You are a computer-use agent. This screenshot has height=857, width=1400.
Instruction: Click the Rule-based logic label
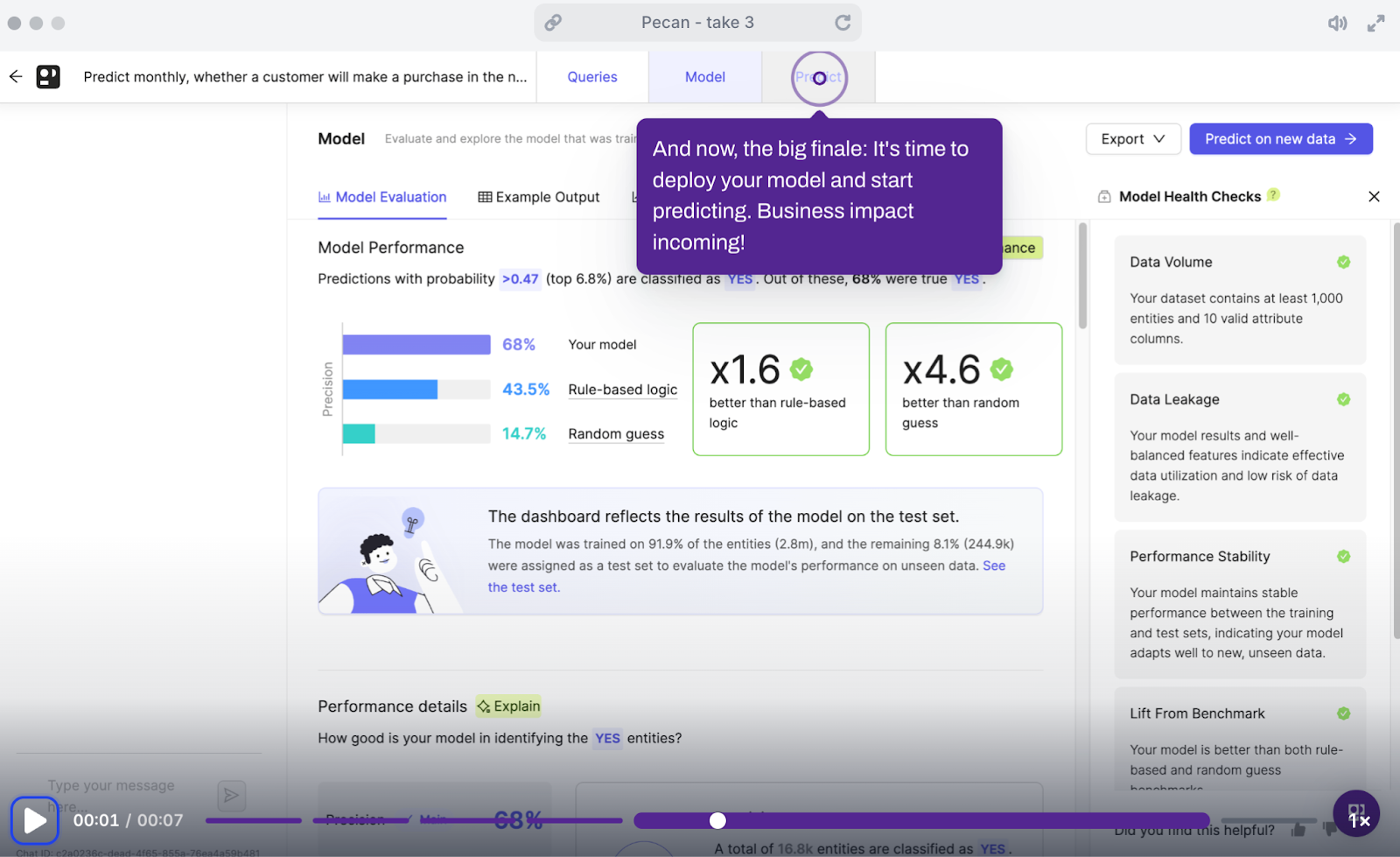point(622,390)
